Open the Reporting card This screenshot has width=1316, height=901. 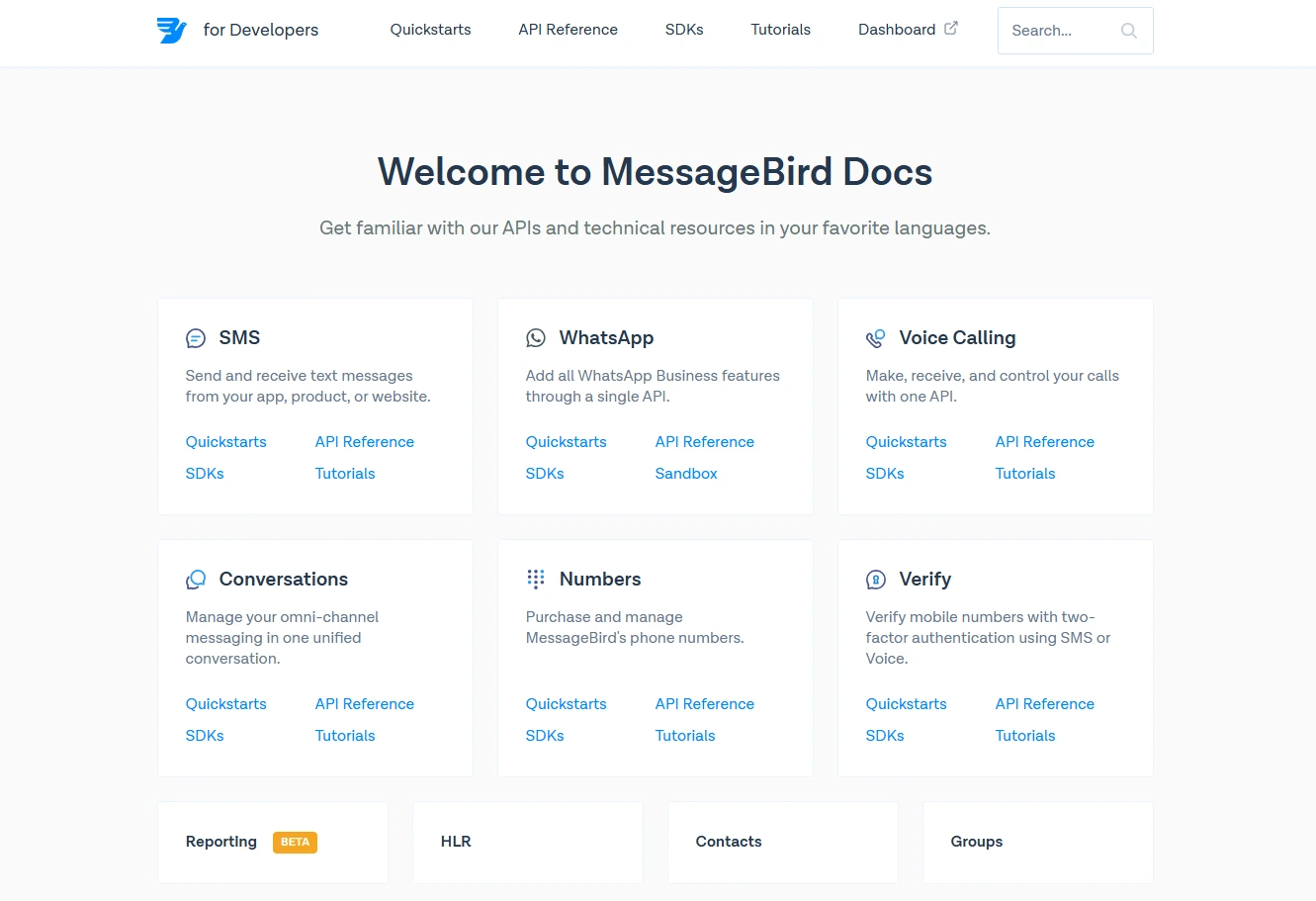(273, 843)
